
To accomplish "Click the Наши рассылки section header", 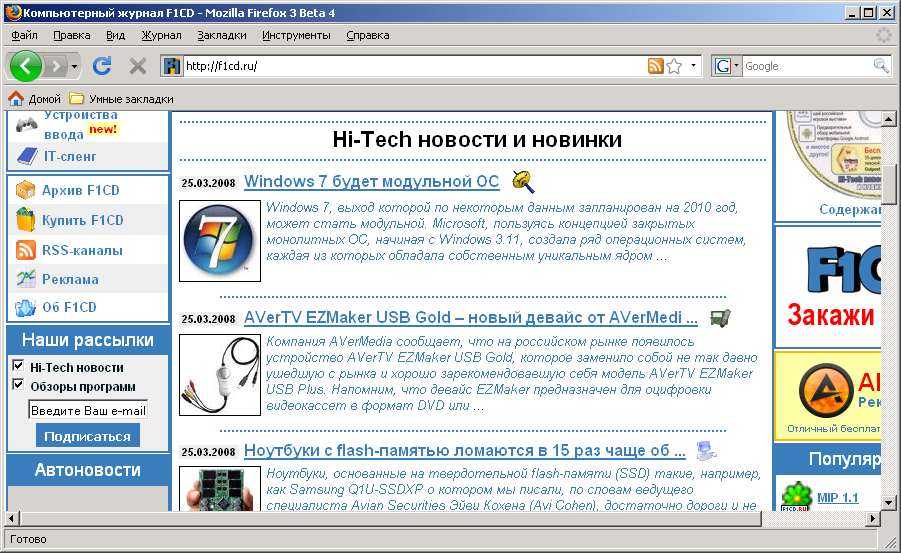I will click(x=88, y=340).
